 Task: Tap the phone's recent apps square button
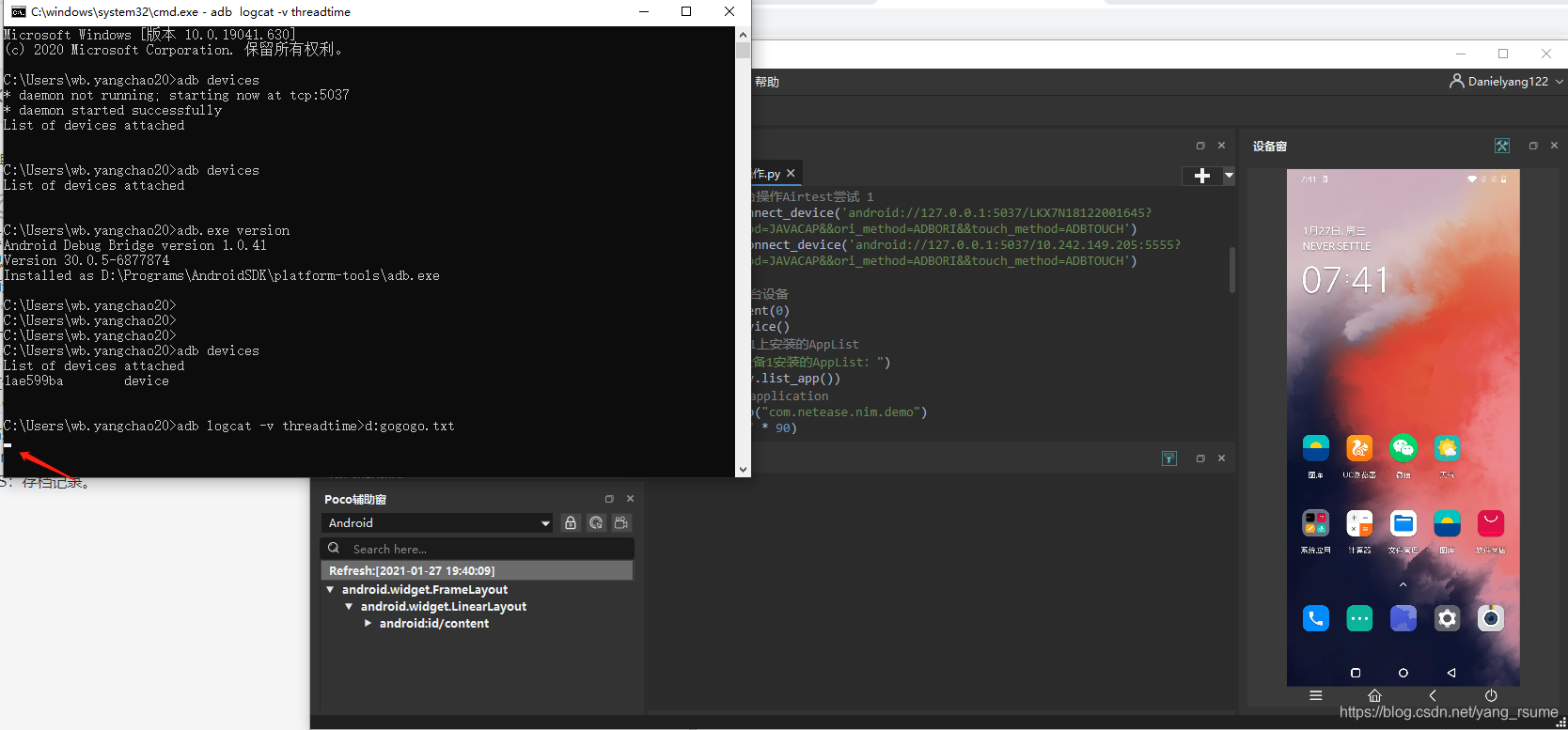click(x=1356, y=673)
